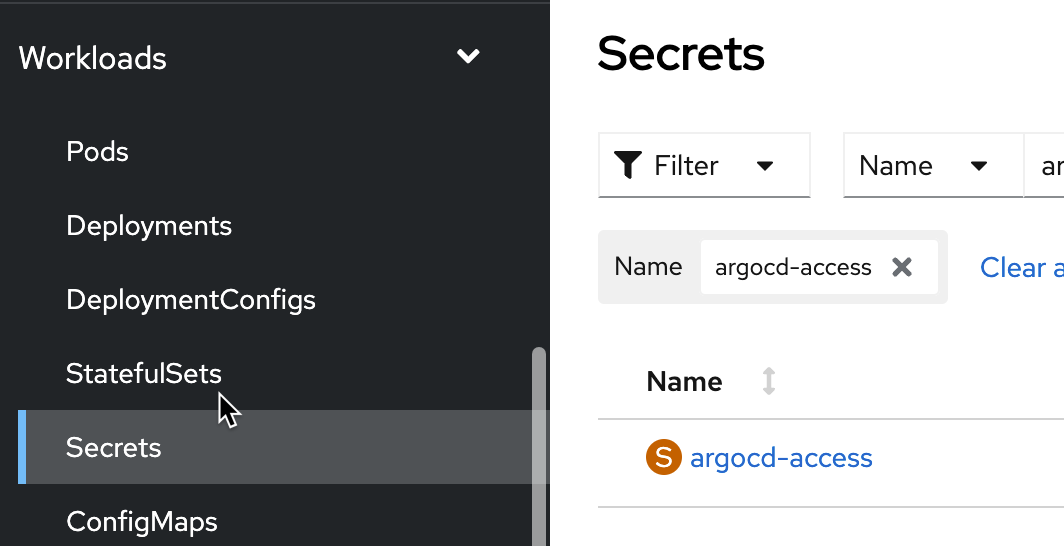Click the funnel icon in Filter
The height and width of the screenshot is (546, 1064).
point(627,165)
